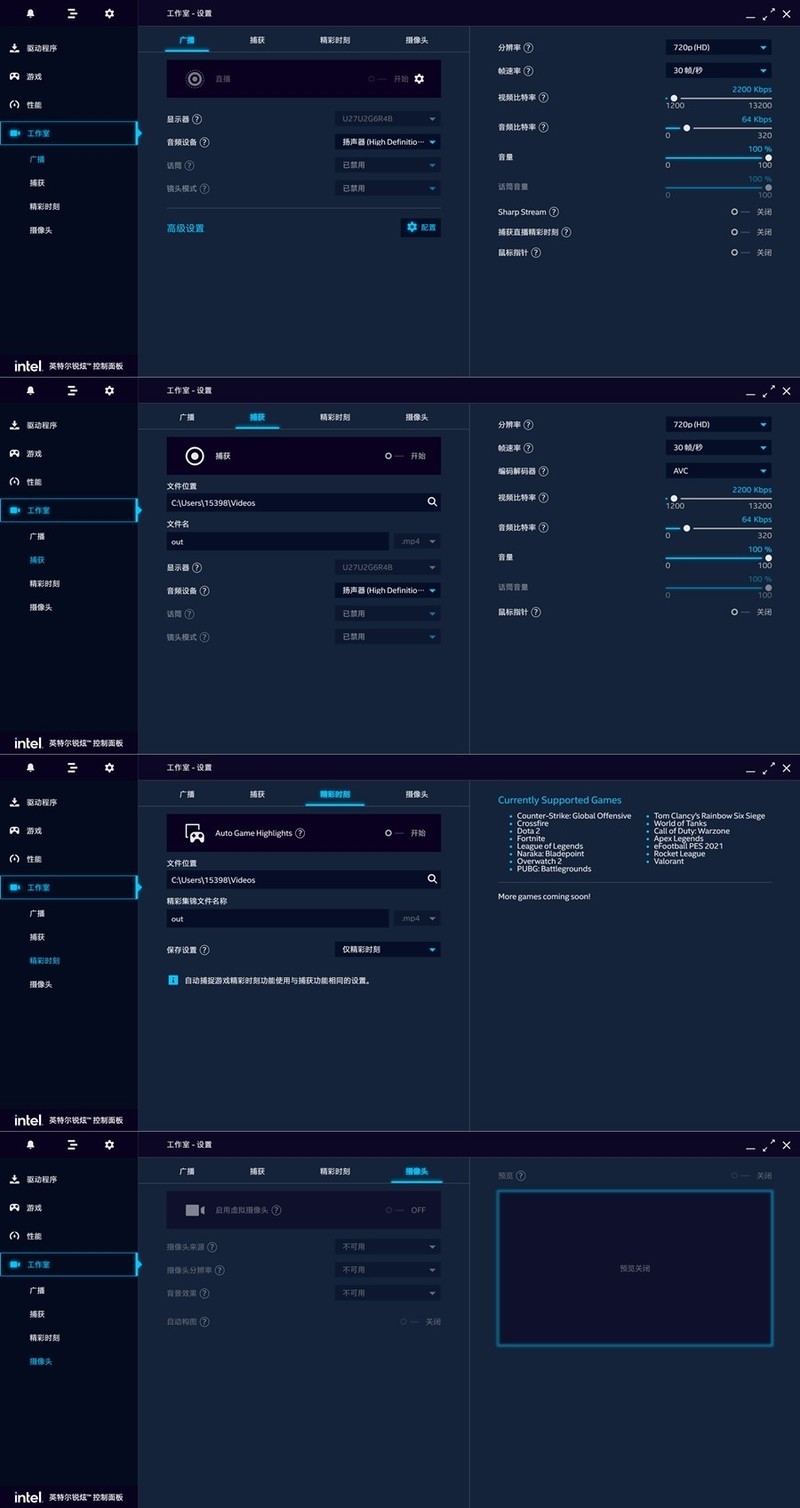Open 分辨率 720p dropdown in the 广播 window
Screen dimensions: 800x1508
(x=718, y=47)
